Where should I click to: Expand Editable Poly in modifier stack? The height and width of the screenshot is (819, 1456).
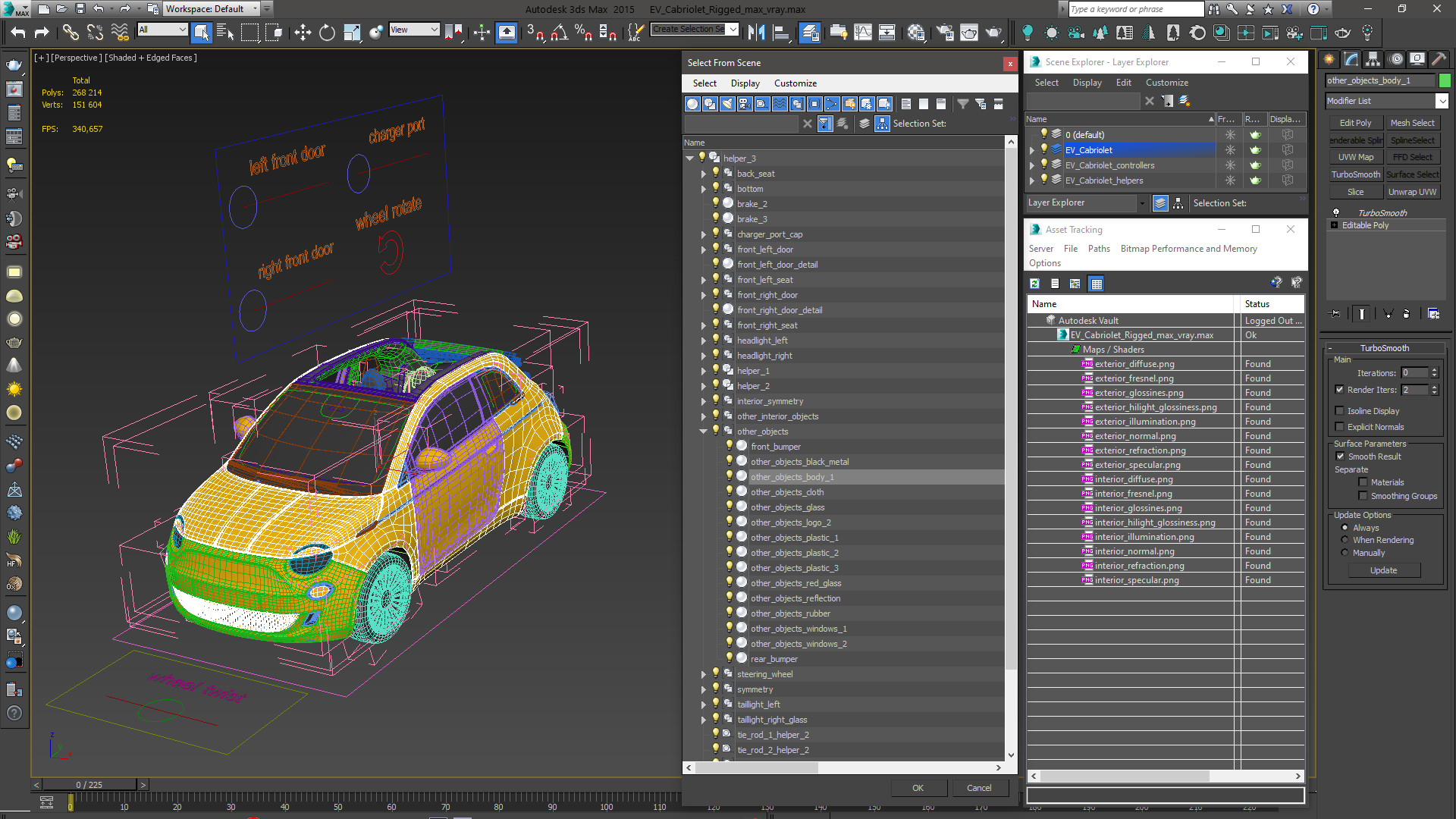click(x=1335, y=225)
